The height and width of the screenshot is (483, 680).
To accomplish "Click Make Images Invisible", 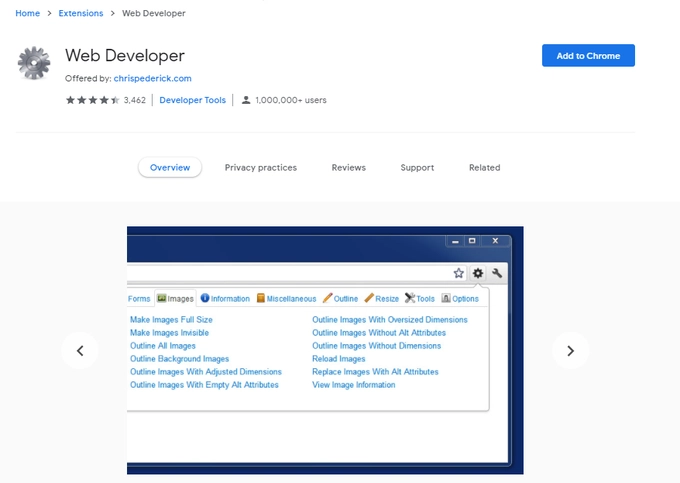I will [170, 333].
